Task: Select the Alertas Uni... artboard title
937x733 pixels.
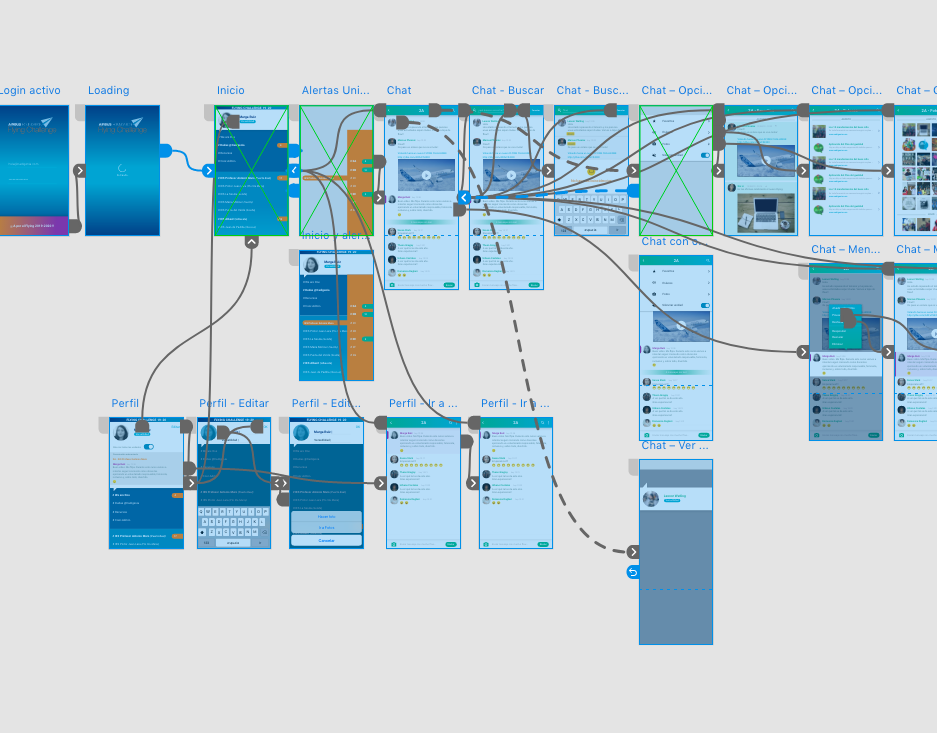Action: click(336, 90)
